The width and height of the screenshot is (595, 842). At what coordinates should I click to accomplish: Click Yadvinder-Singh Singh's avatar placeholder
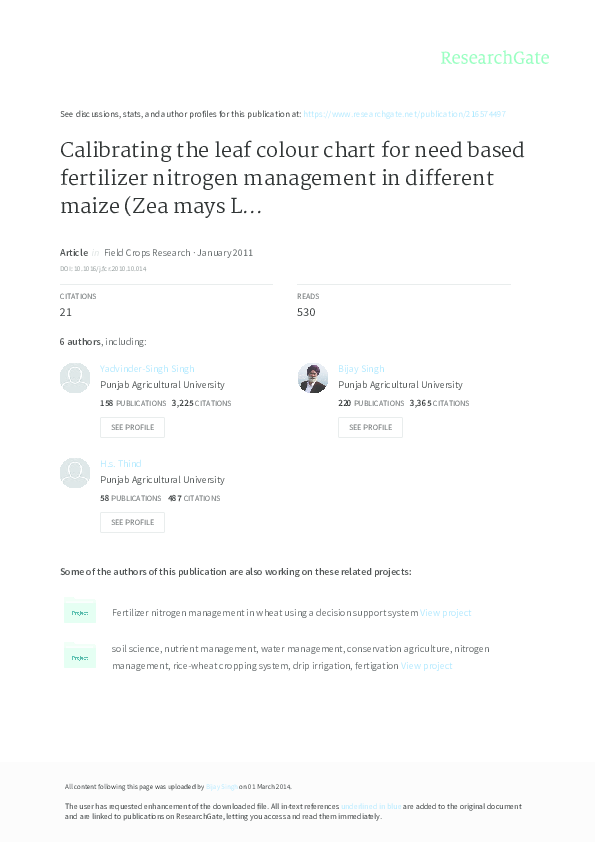click(x=75, y=377)
